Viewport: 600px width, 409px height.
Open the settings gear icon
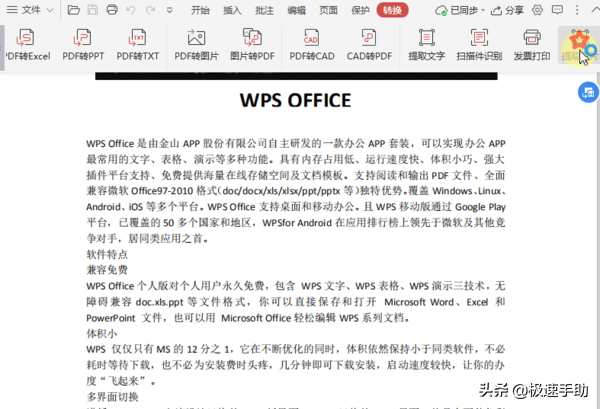point(537,10)
